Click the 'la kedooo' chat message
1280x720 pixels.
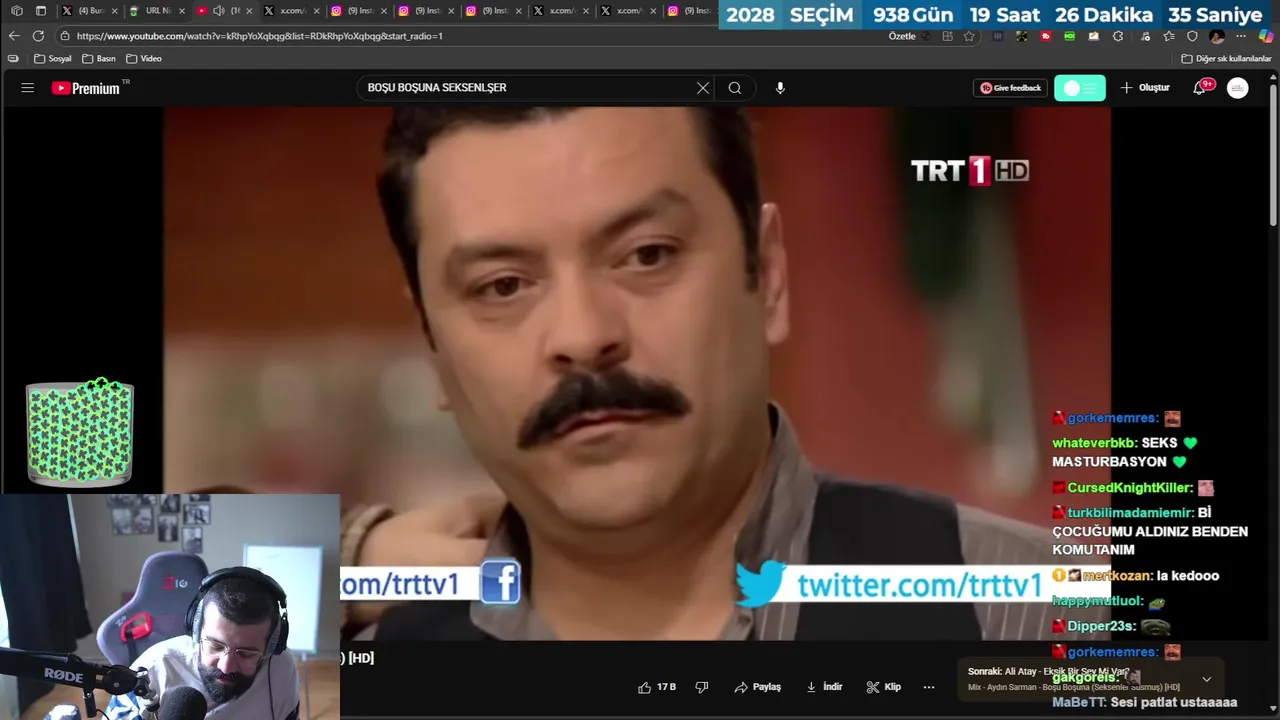coord(1188,576)
